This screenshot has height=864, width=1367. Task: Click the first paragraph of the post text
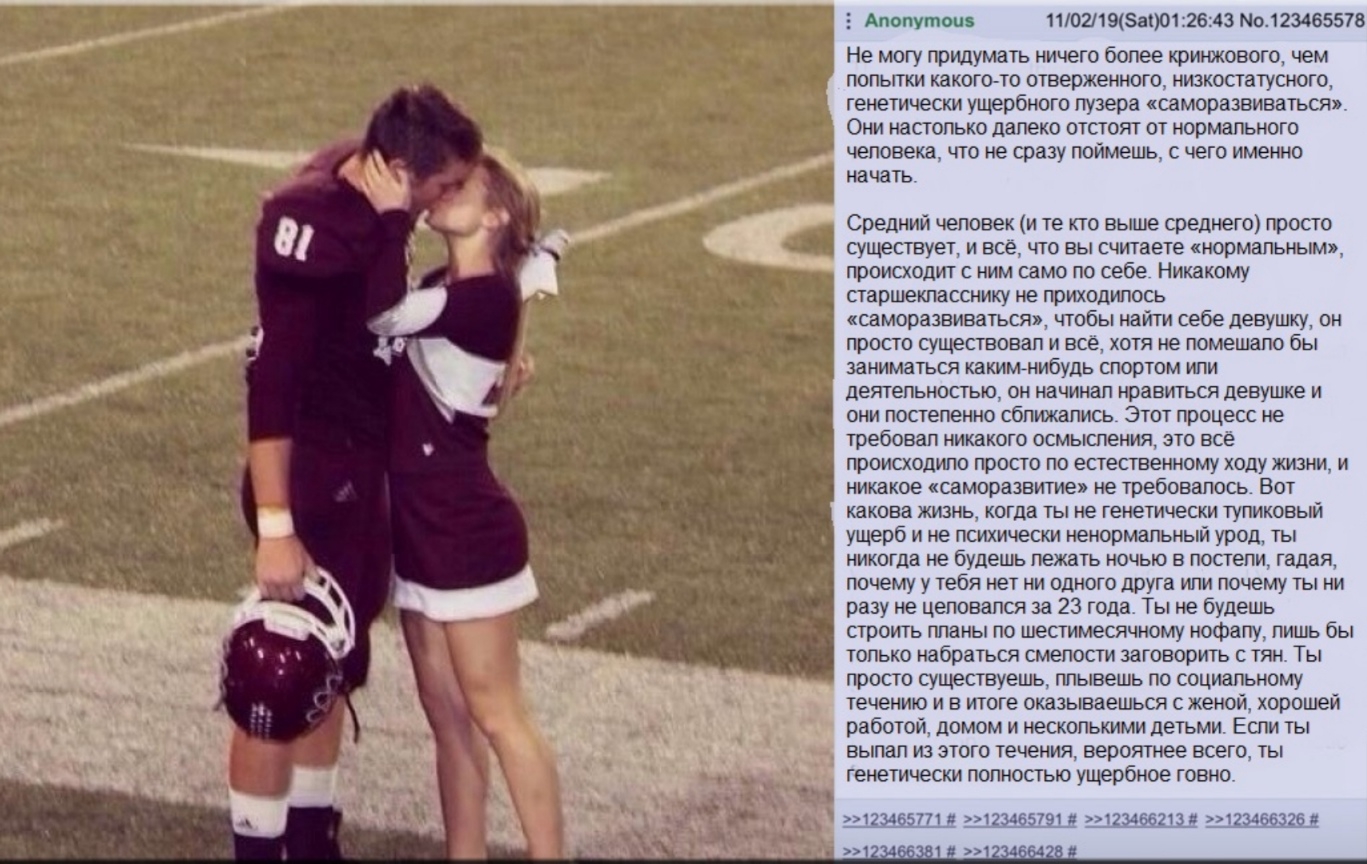pyautogui.click(x=1095, y=115)
